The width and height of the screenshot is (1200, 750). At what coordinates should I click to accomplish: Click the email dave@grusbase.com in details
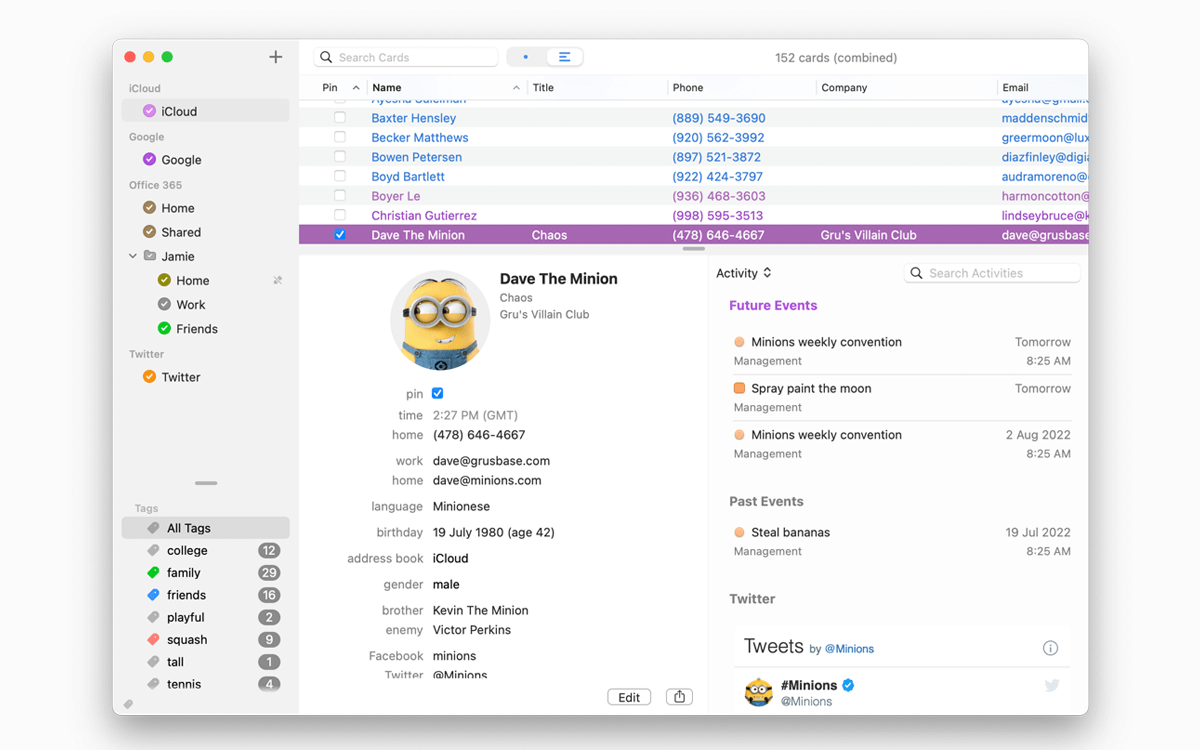click(x=492, y=461)
